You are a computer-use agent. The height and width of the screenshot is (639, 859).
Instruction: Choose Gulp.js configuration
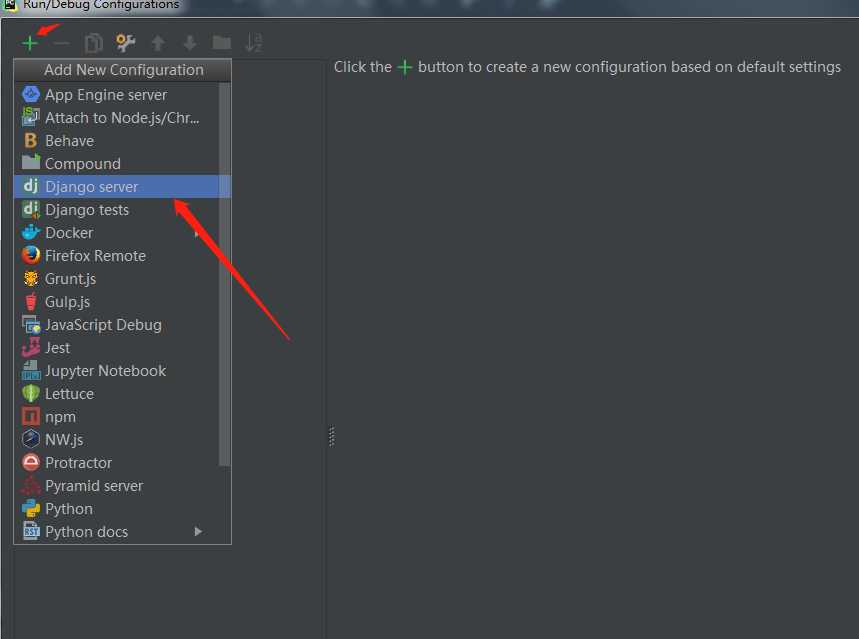coord(117,301)
